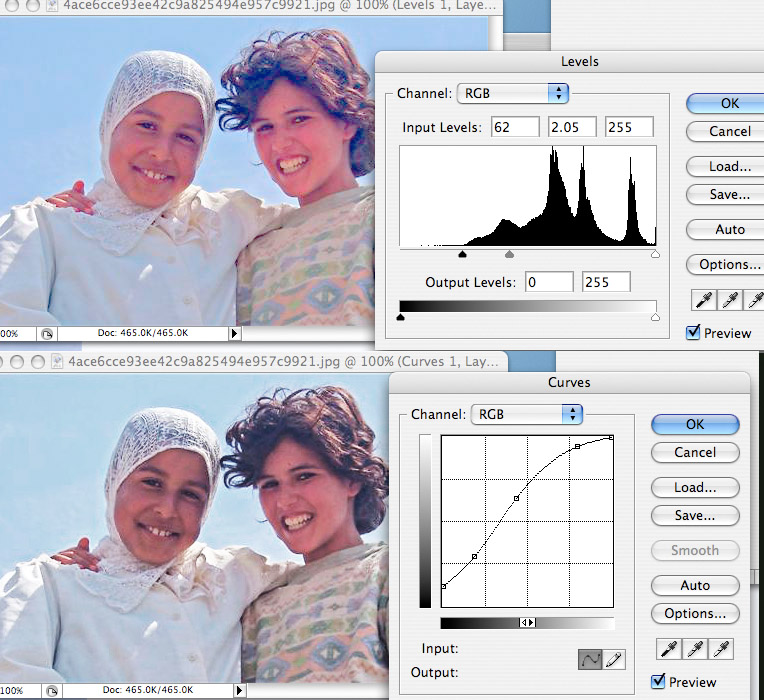Viewport: 764px width, 700px height.
Task: Click Auto button in Levels dialog
Action: point(729,229)
